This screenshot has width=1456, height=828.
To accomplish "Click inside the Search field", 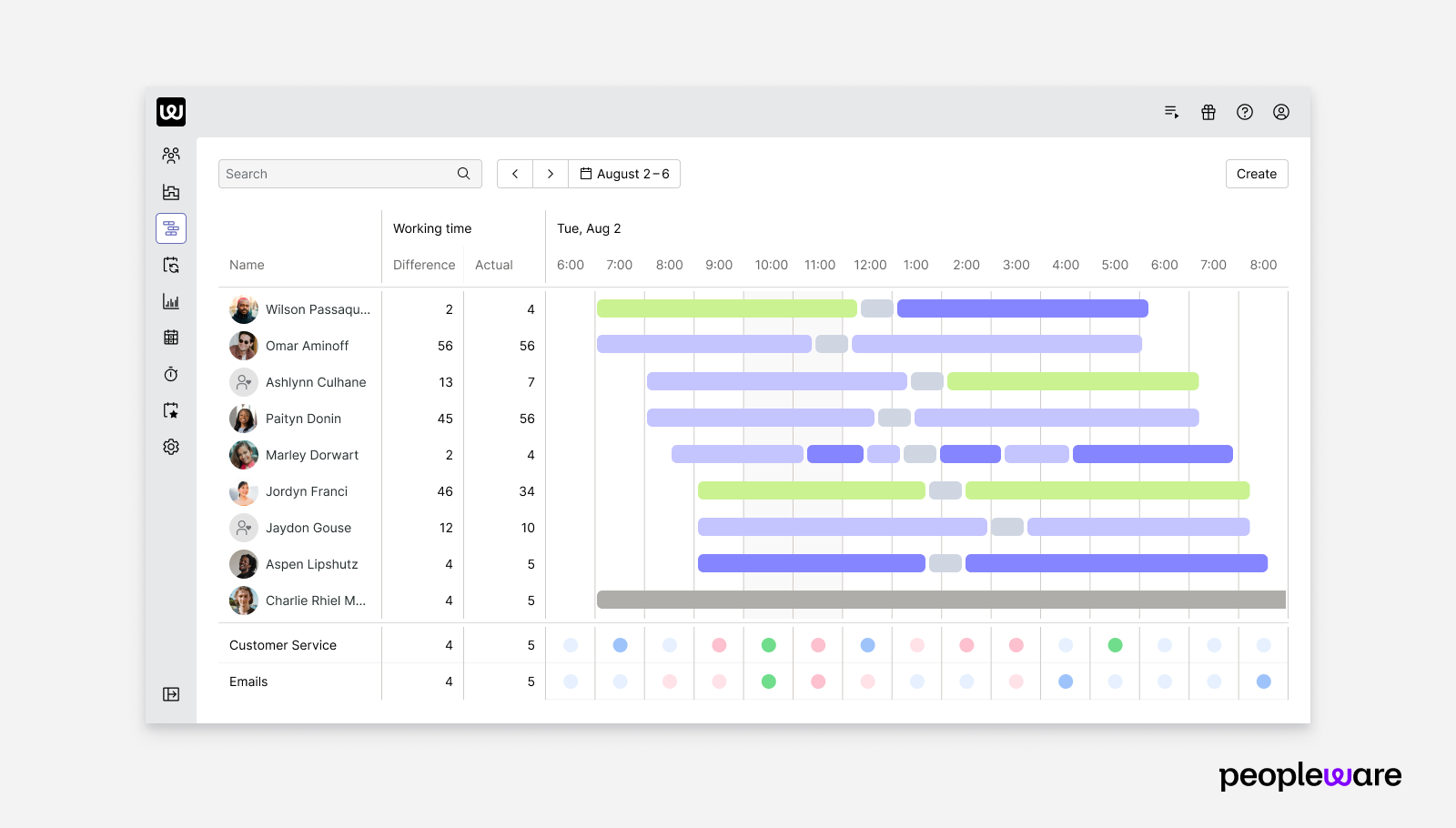I will [337, 173].
